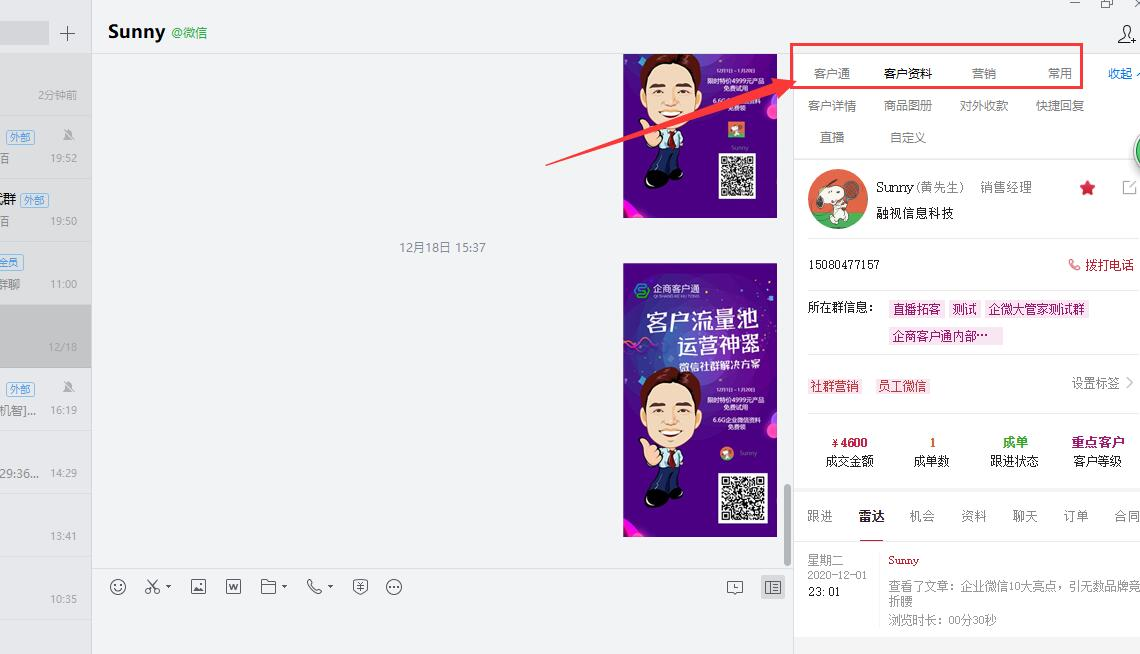Select the conversation at 16:19

coord(45,400)
